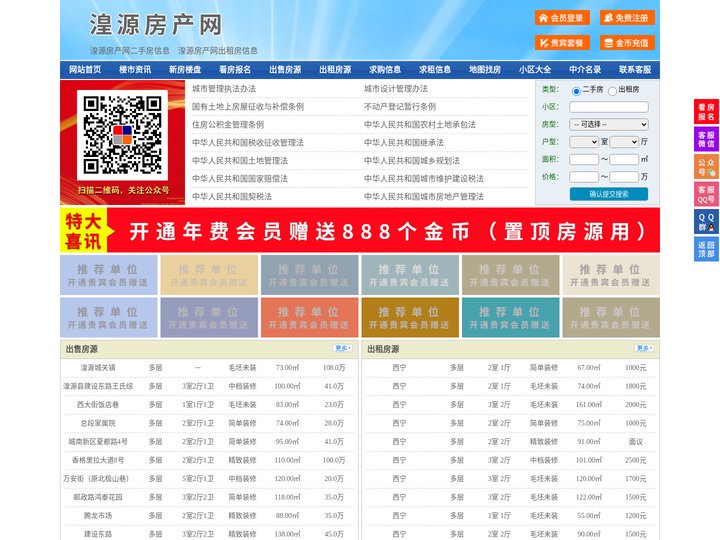
Task: Open the 邮政路鸿泰花园 sale listing
Action: tap(98, 497)
